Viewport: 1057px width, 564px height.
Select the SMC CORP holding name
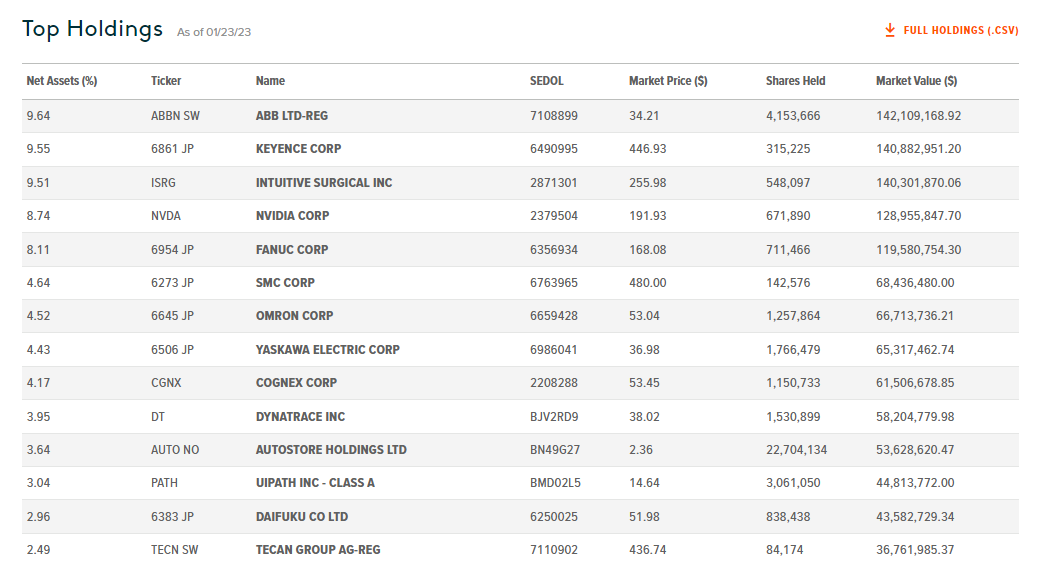click(285, 283)
